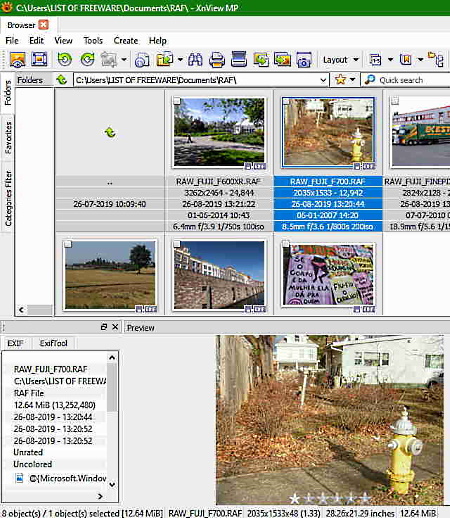Click the Batch convert folder icon
450x518 pixels.
(165, 60)
